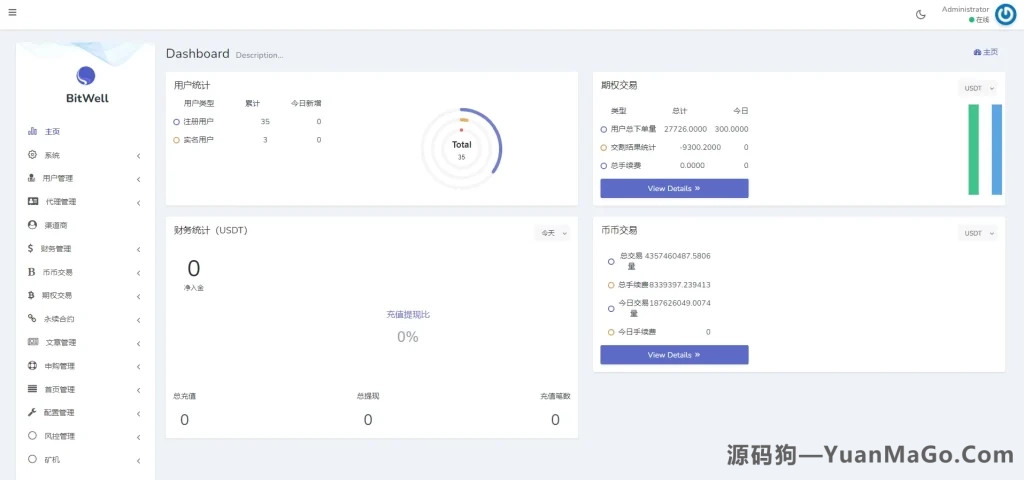The height and width of the screenshot is (480, 1024).
Task: Toggle the 注册用户 legend marker
Action: (176, 121)
